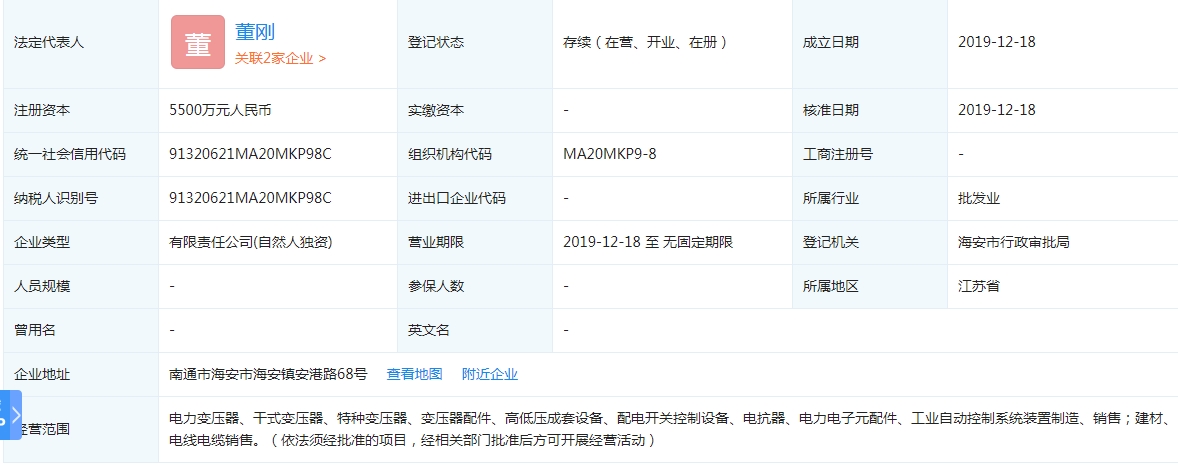Click the 江苏省 region value
Screen dimensions: 1178x468
[x=978, y=286]
